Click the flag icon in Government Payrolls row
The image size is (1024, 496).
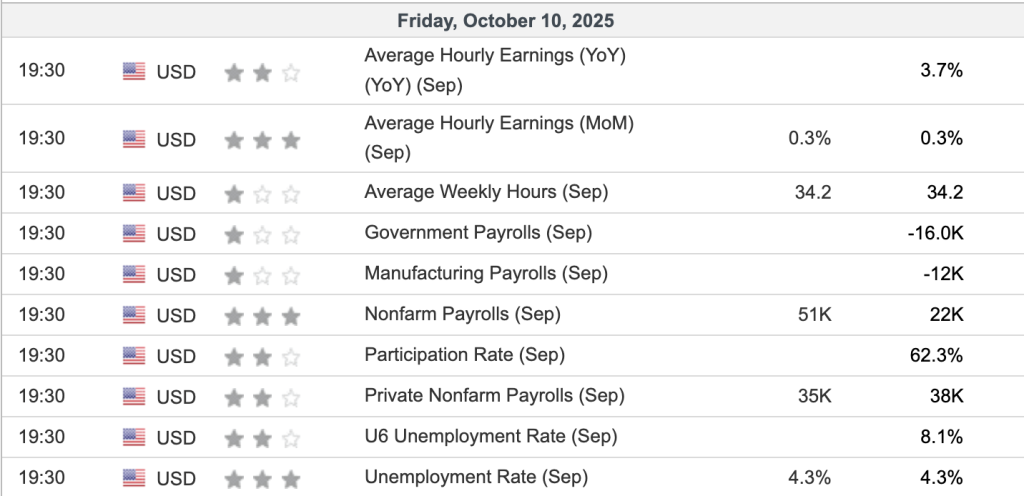click(134, 234)
